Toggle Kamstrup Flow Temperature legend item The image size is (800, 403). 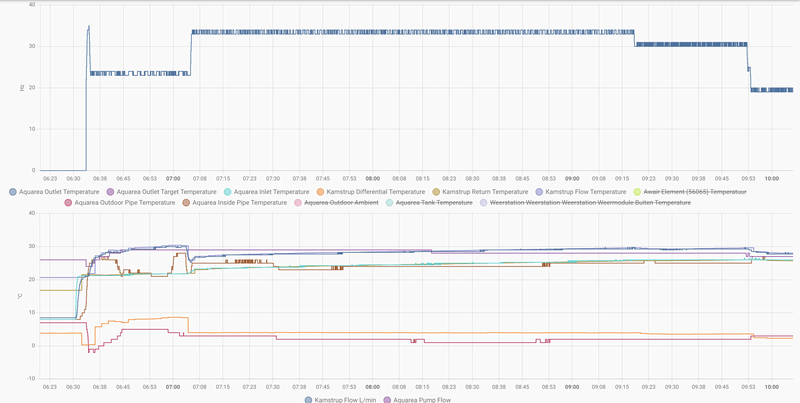click(x=581, y=192)
